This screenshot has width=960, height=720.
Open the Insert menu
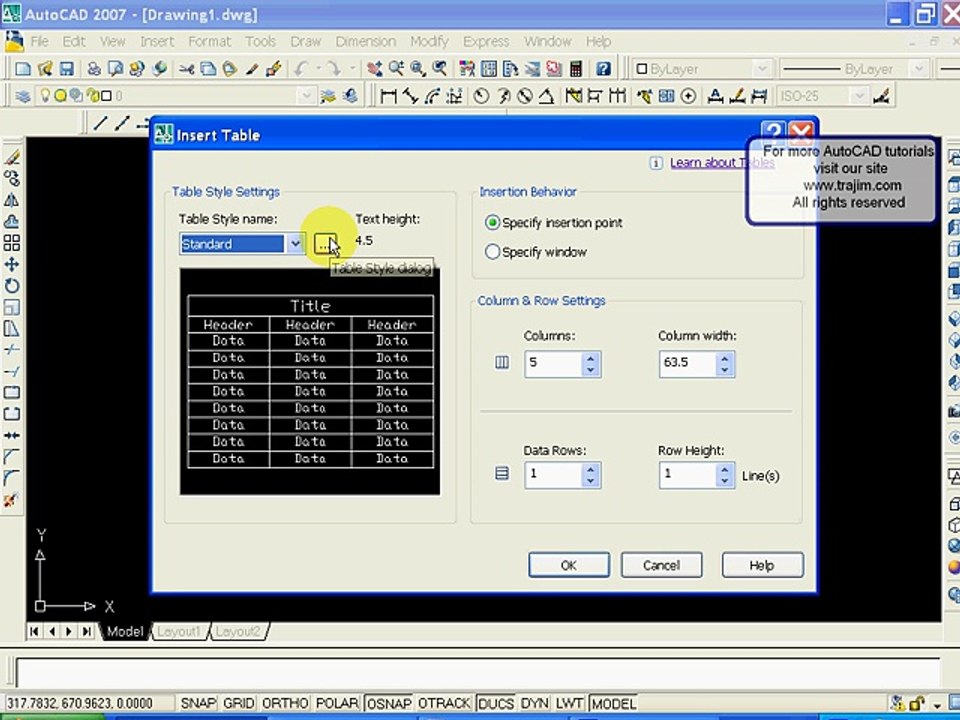[157, 42]
